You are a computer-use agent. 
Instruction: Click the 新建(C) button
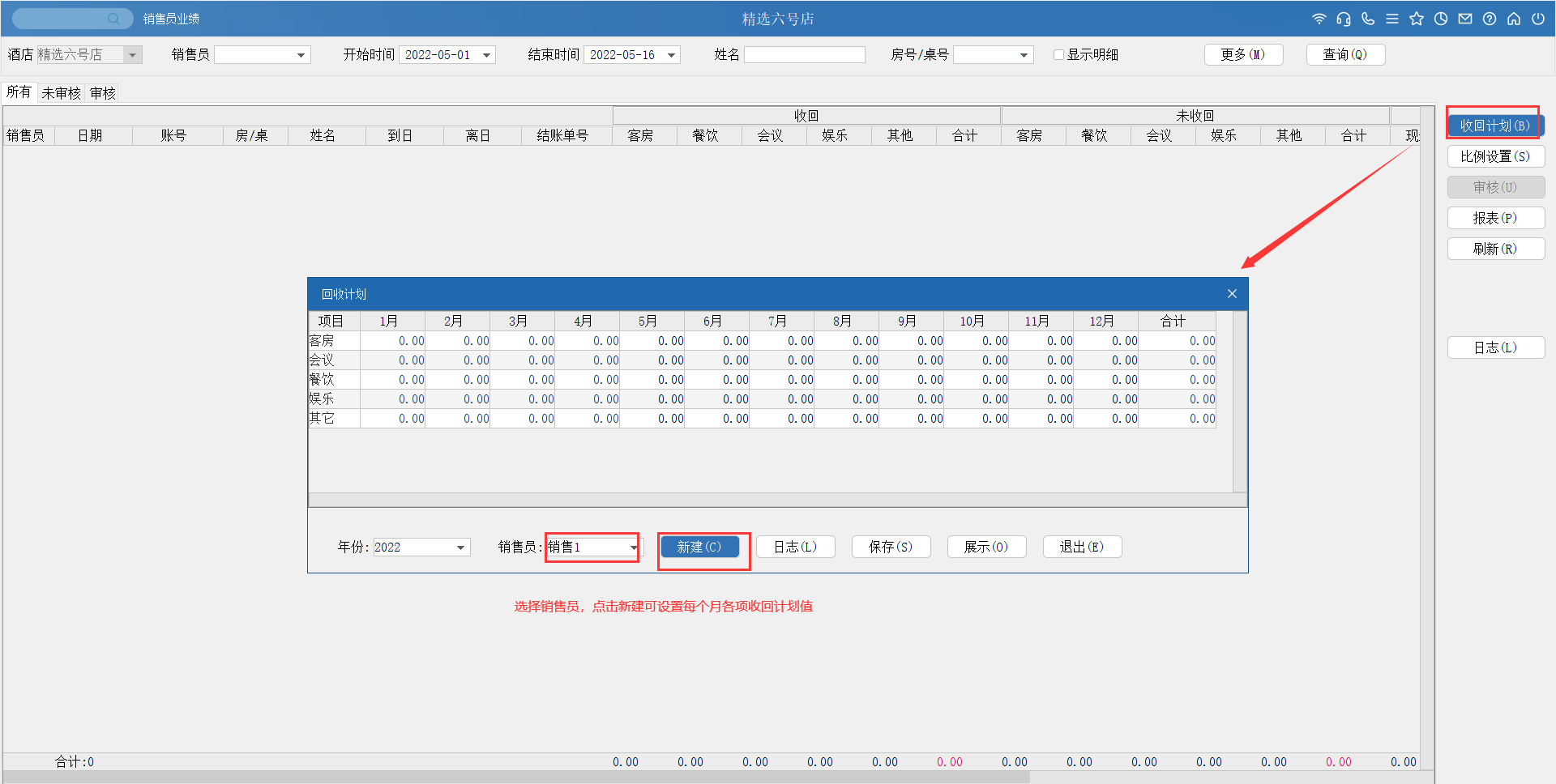tap(699, 547)
